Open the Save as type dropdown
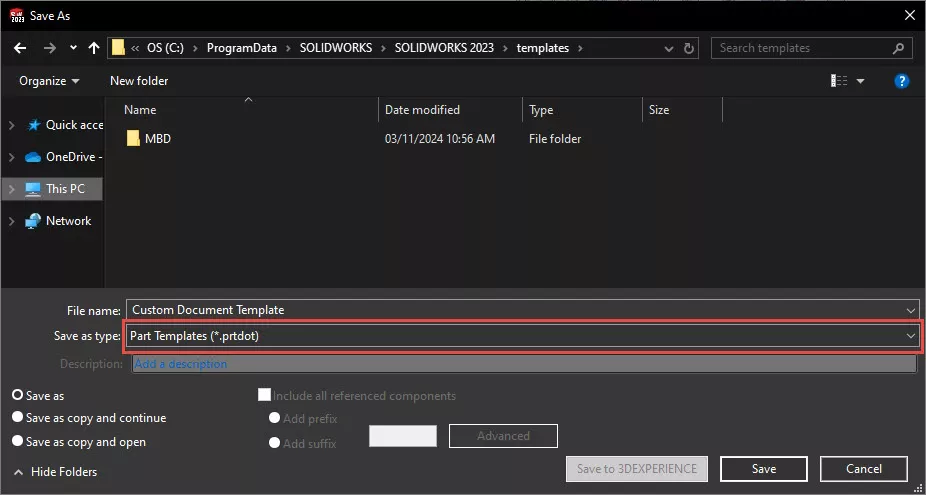Screen dimensions: 926x495 (523, 336)
